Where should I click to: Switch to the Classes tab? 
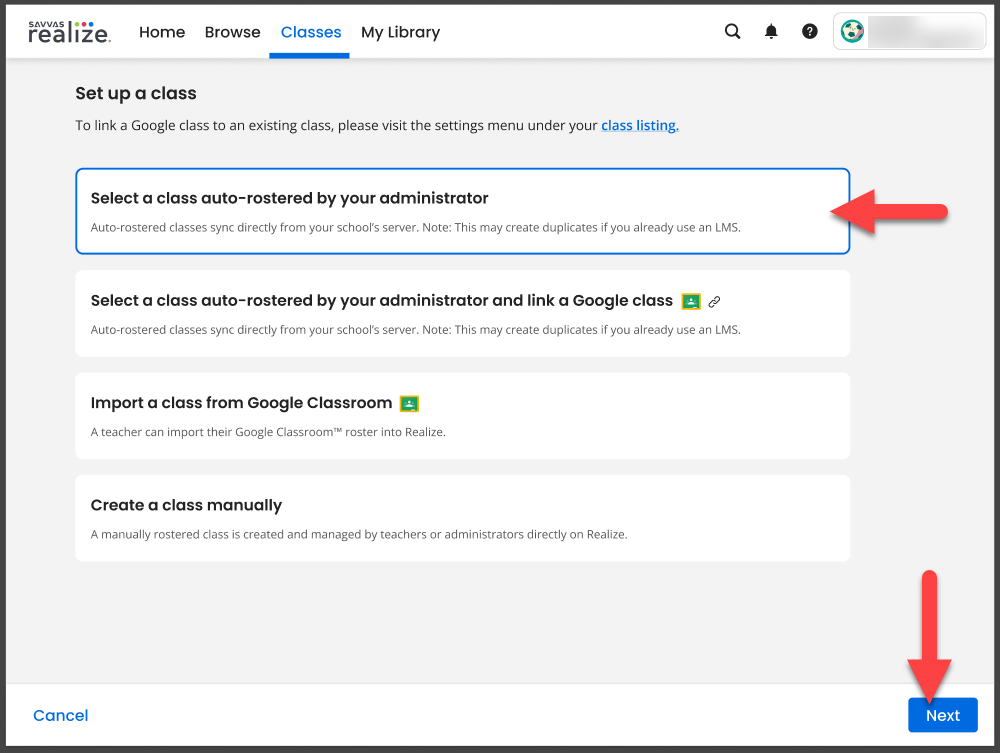pyautogui.click(x=311, y=32)
